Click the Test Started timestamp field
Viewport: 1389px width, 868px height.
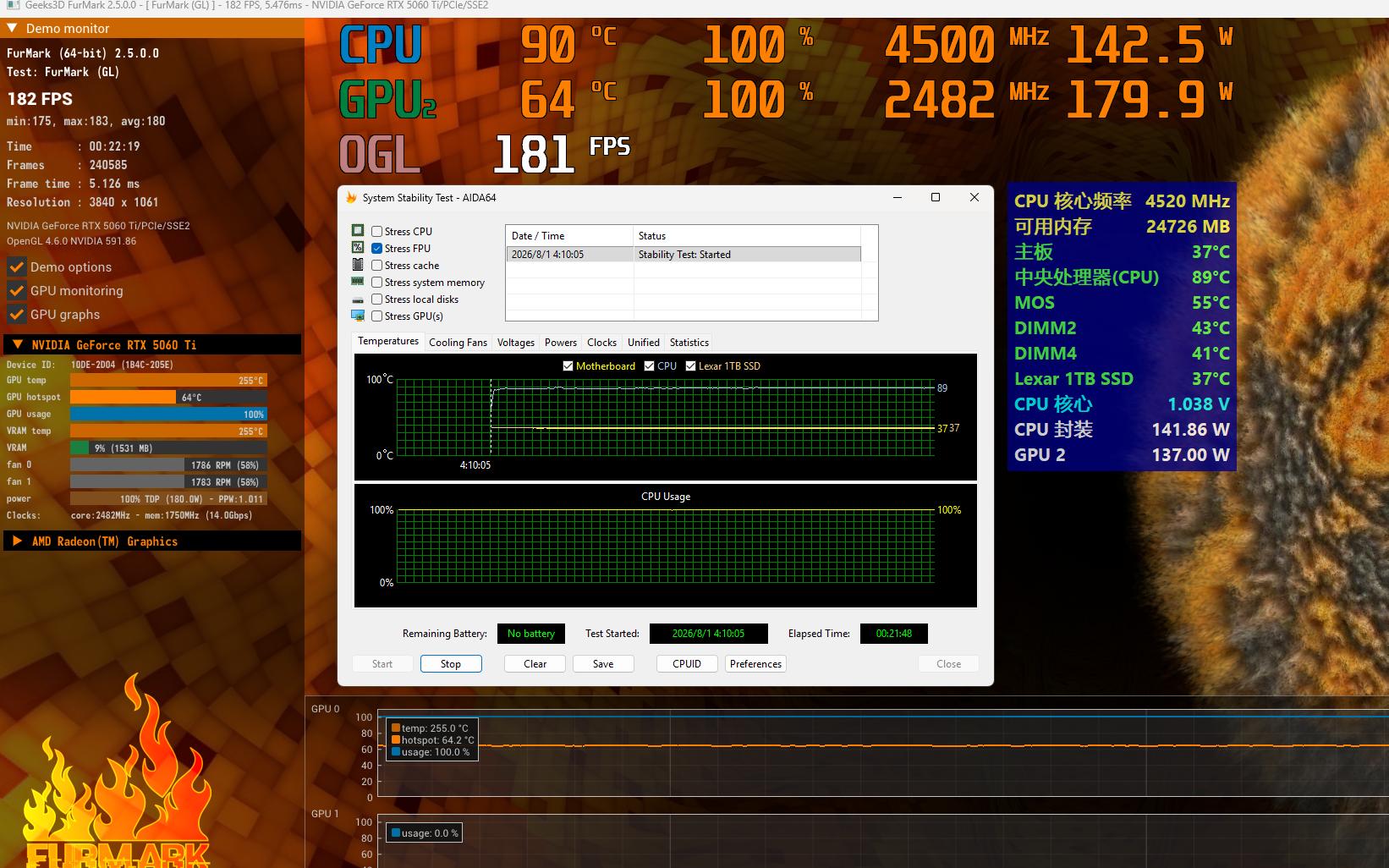click(708, 633)
